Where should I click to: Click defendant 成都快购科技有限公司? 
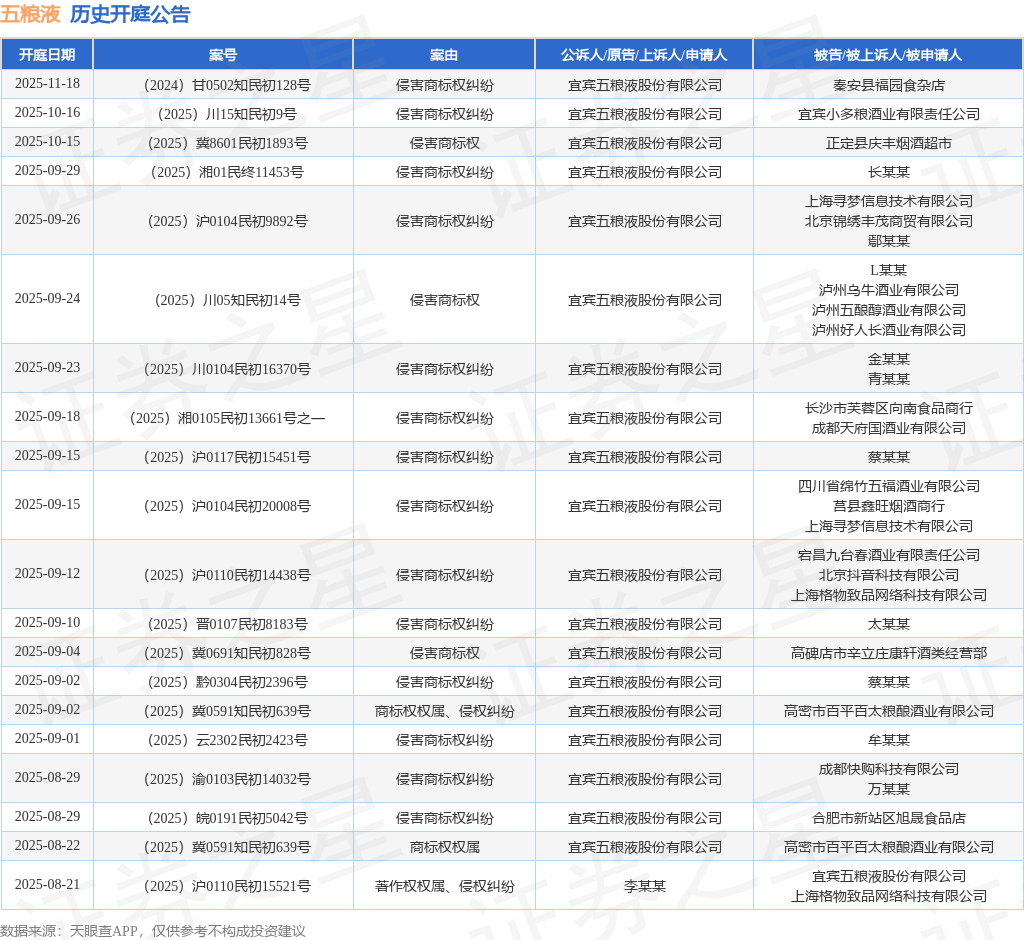pos(888,769)
